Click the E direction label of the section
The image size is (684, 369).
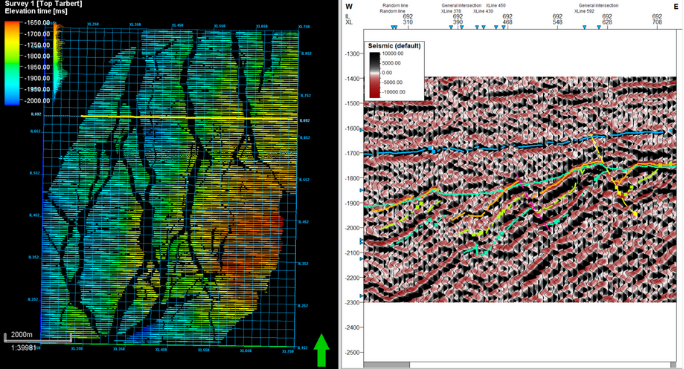676,7
